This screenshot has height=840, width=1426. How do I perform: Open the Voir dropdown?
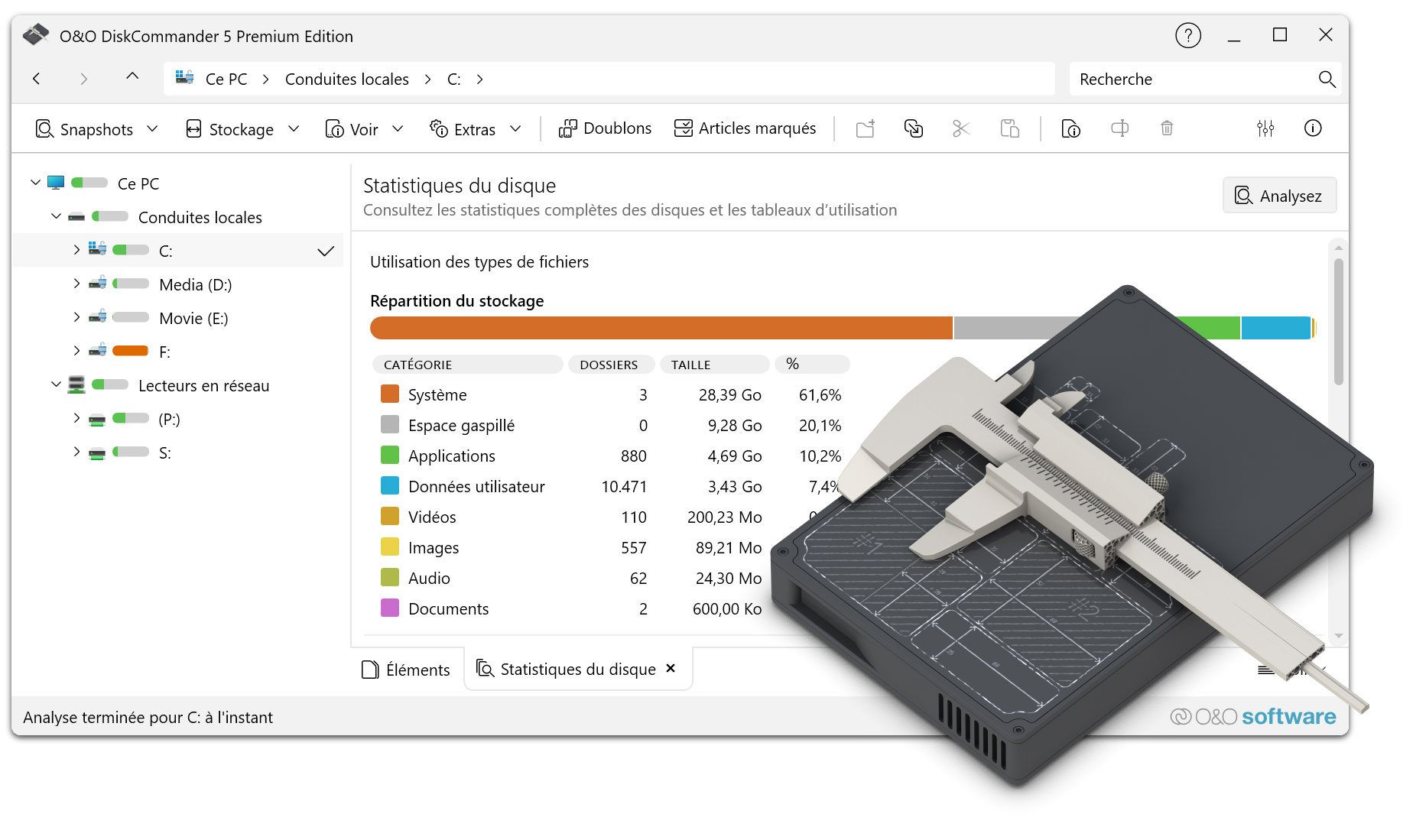pyautogui.click(x=398, y=128)
